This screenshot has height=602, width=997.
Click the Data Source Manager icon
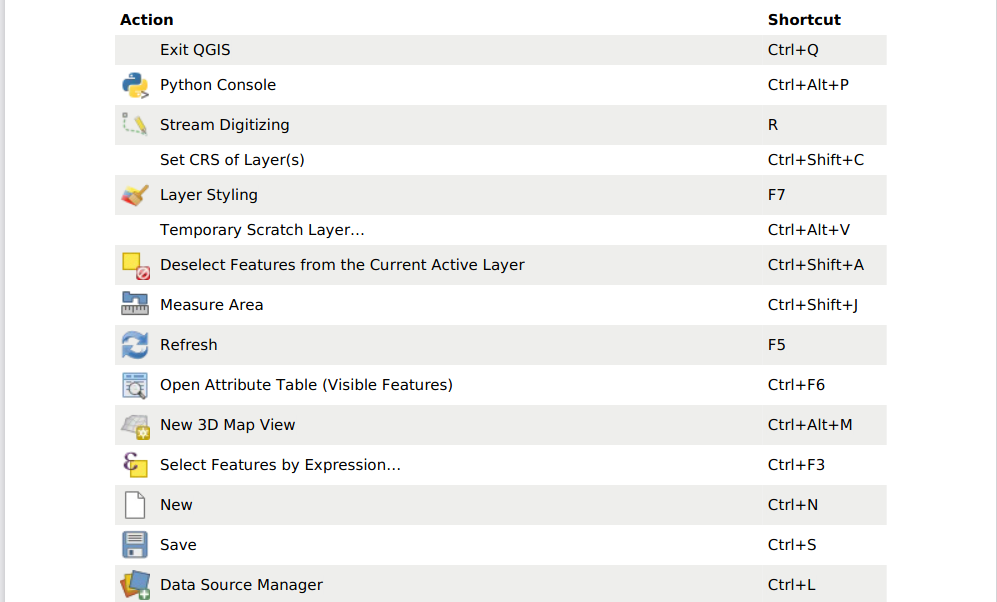click(135, 585)
